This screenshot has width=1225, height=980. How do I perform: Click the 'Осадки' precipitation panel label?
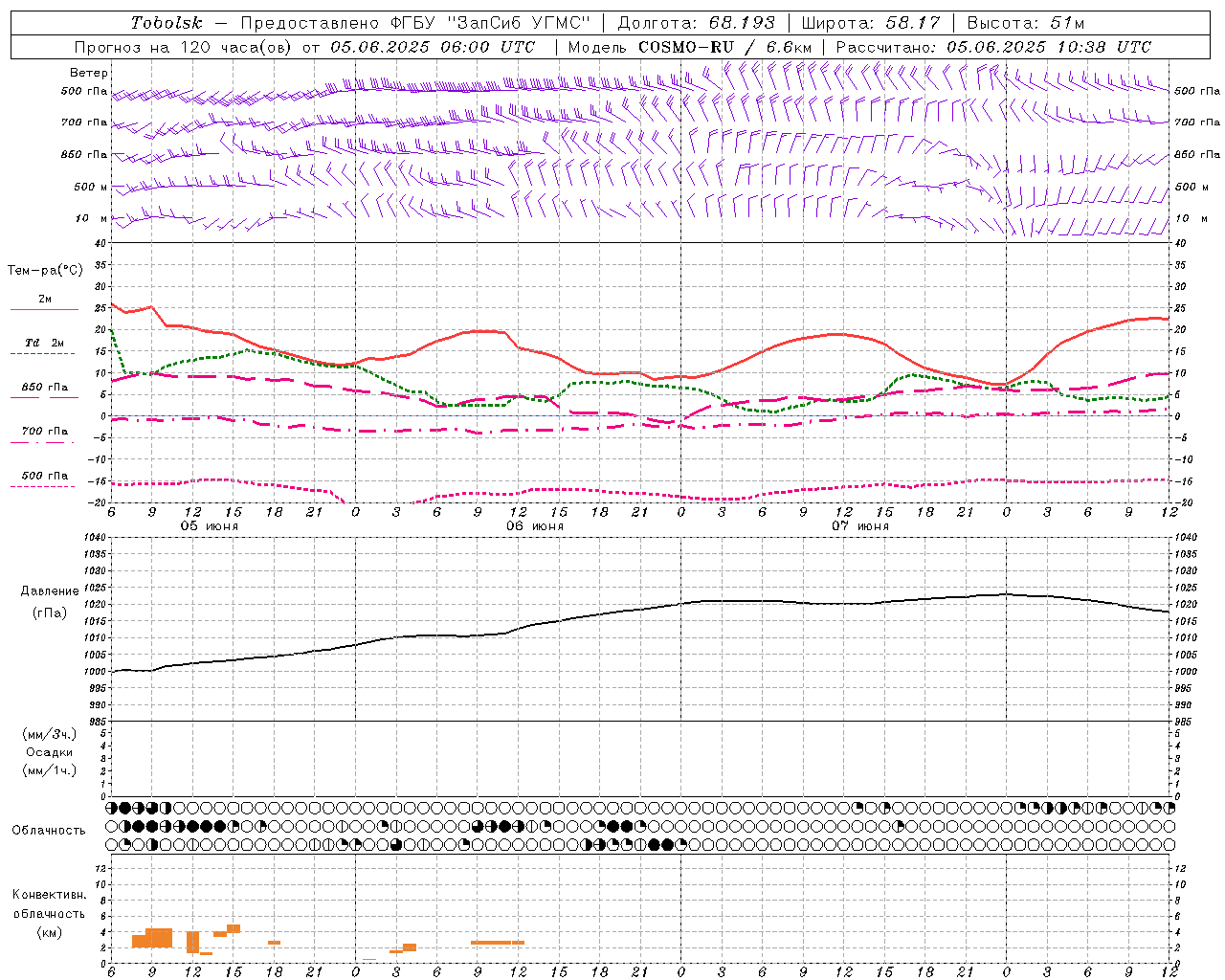click(49, 752)
